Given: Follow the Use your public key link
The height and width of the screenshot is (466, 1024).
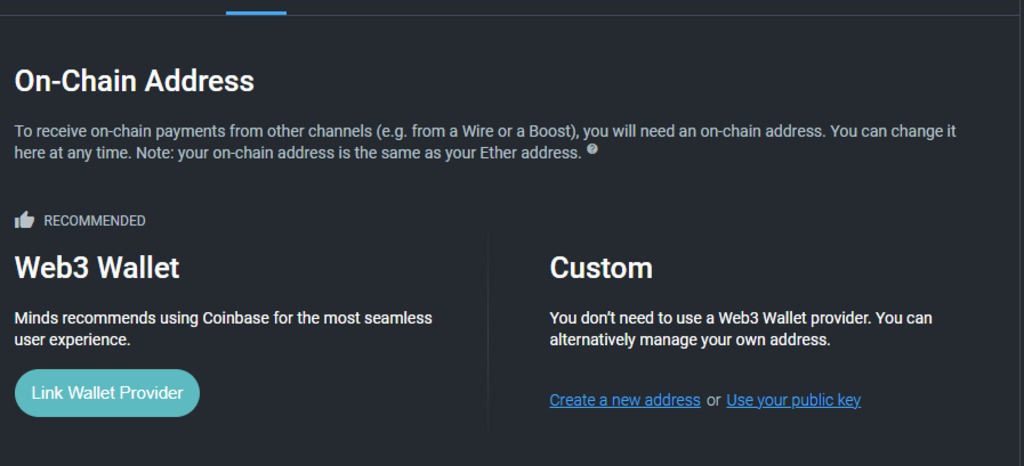Looking at the screenshot, I should 793,400.
